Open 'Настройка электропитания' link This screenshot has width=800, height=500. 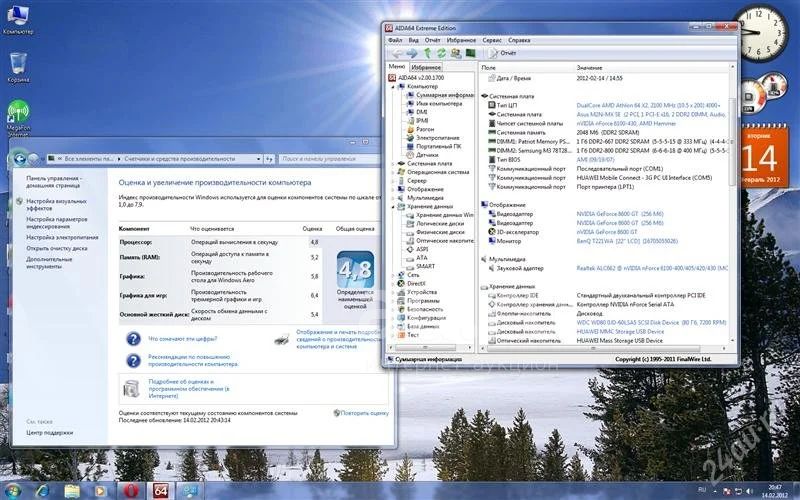[x=62, y=238]
